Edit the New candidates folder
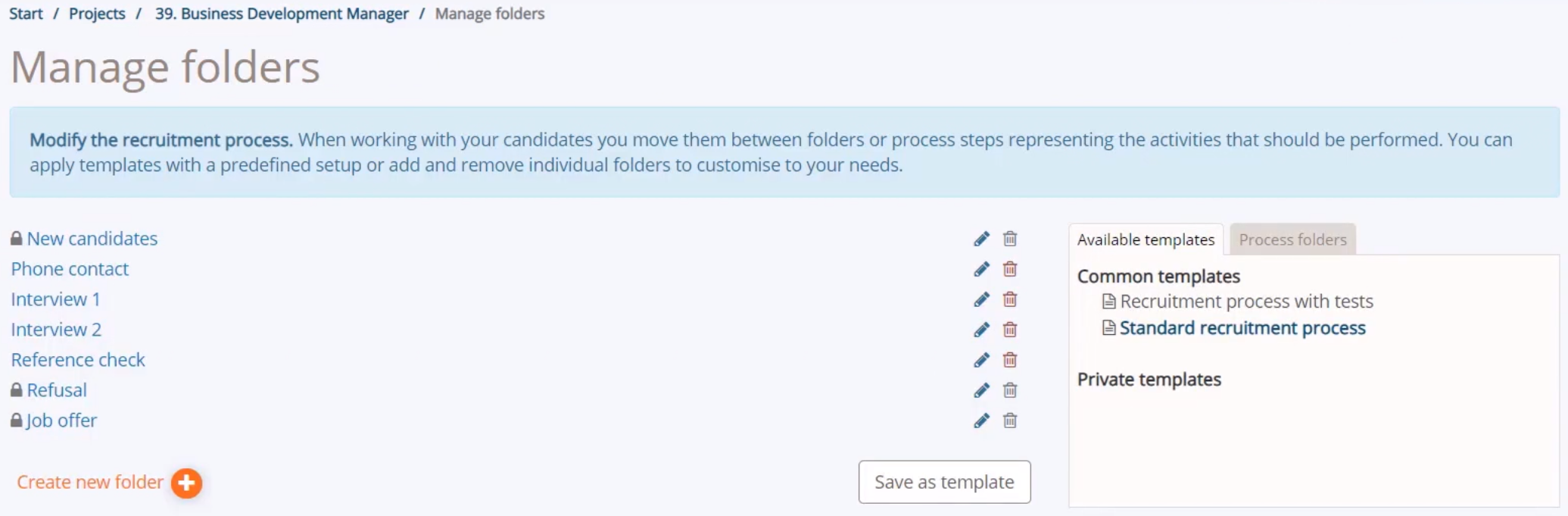Viewport: 1568px width, 516px height. coord(981,239)
